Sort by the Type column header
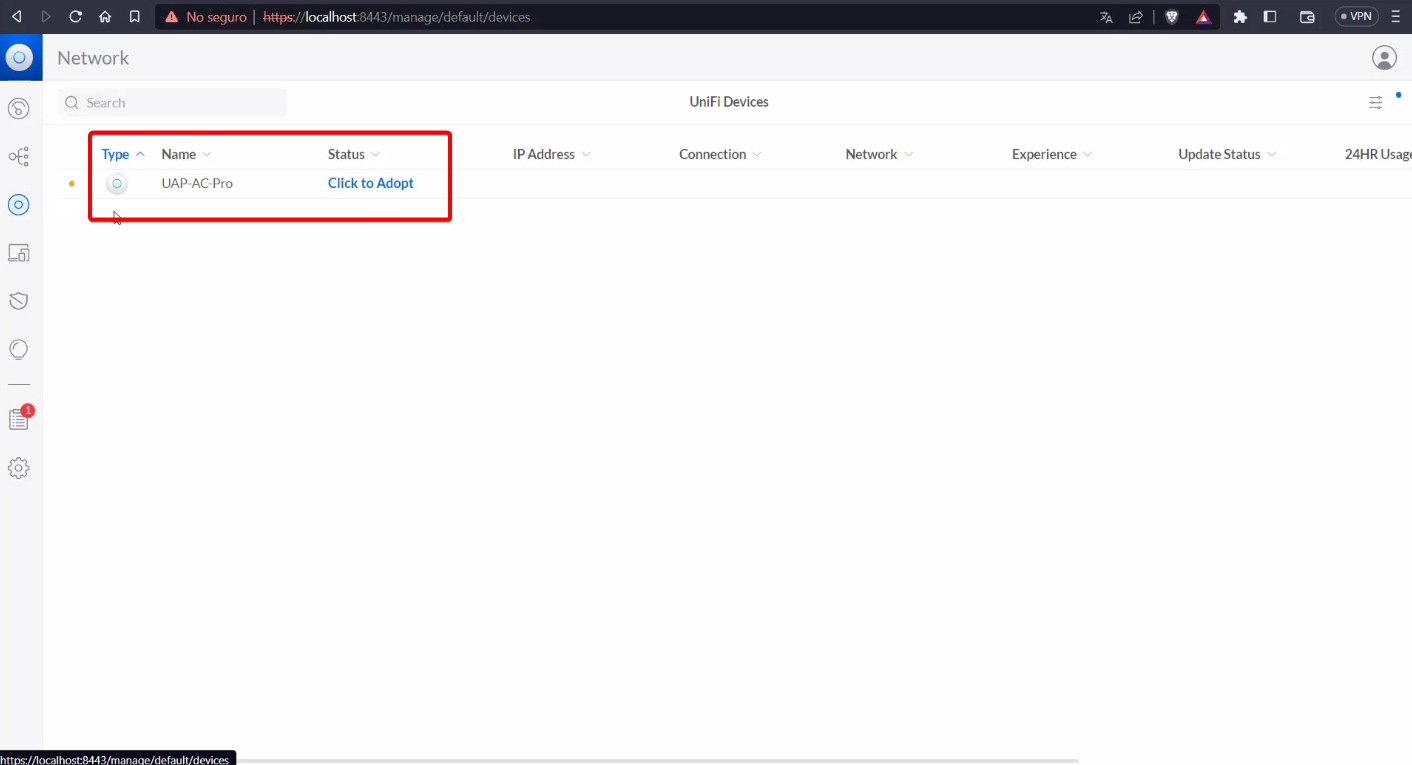Image resolution: width=1412 pixels, height=765 pixels. click(x=124, y=154)
